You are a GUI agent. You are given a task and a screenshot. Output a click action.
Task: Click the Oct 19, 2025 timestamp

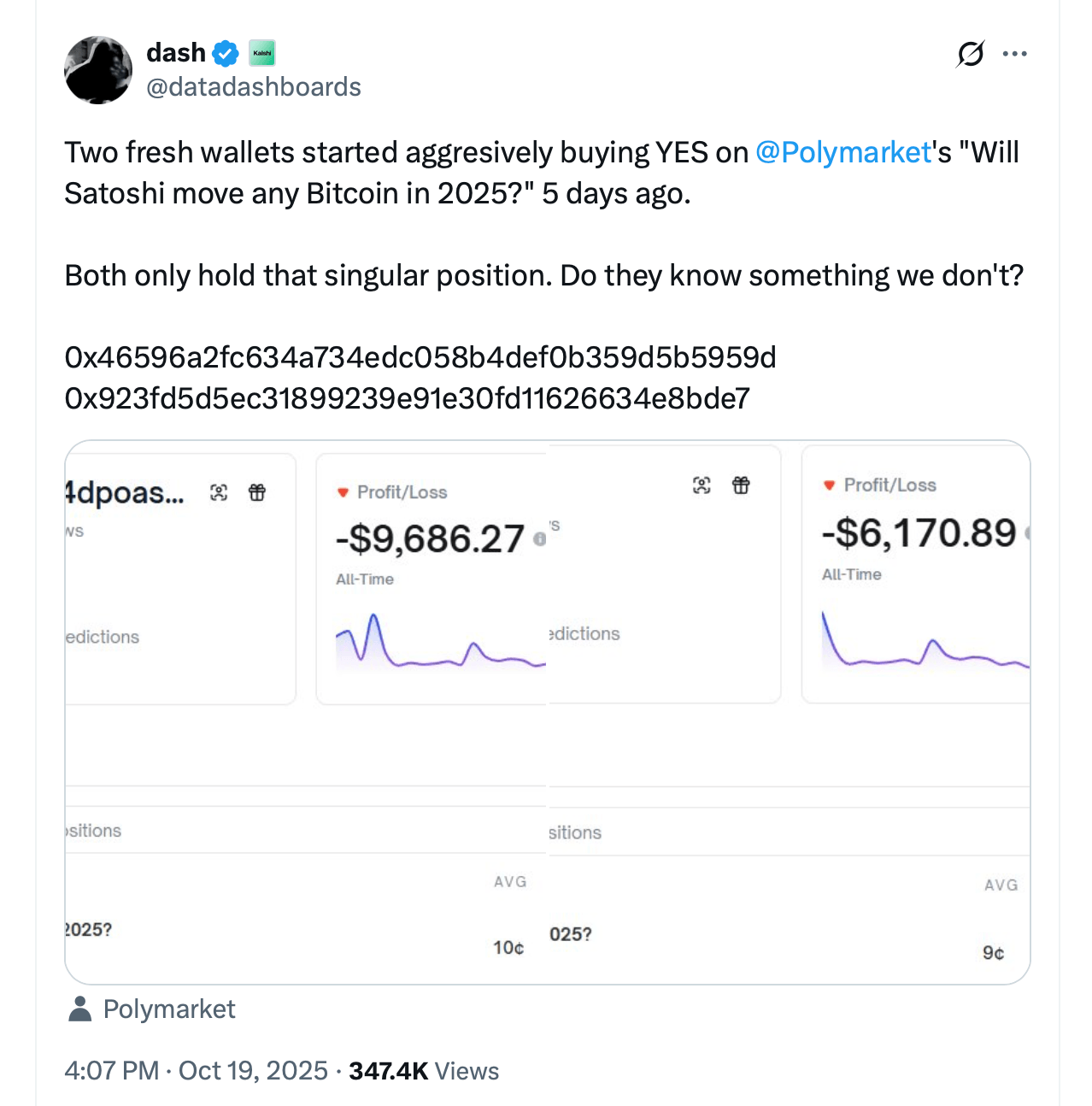click(x=254, y=1070)
